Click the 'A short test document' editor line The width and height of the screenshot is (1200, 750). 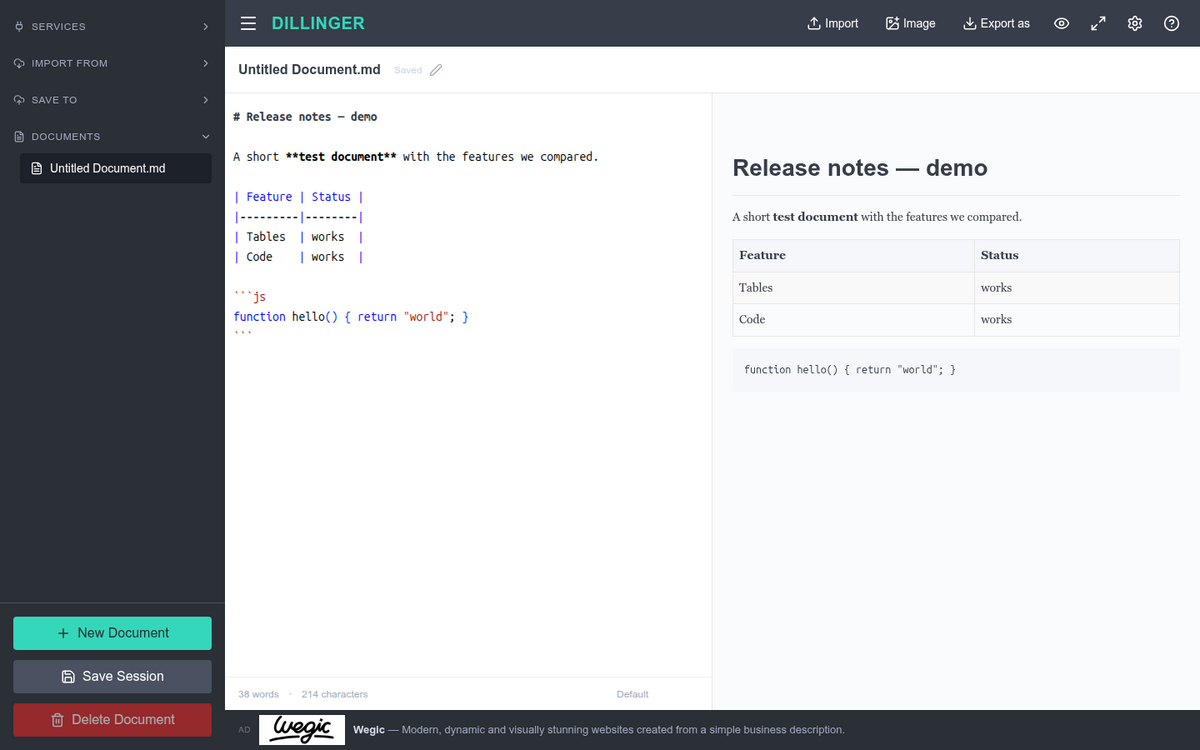(x=415, y=157)
